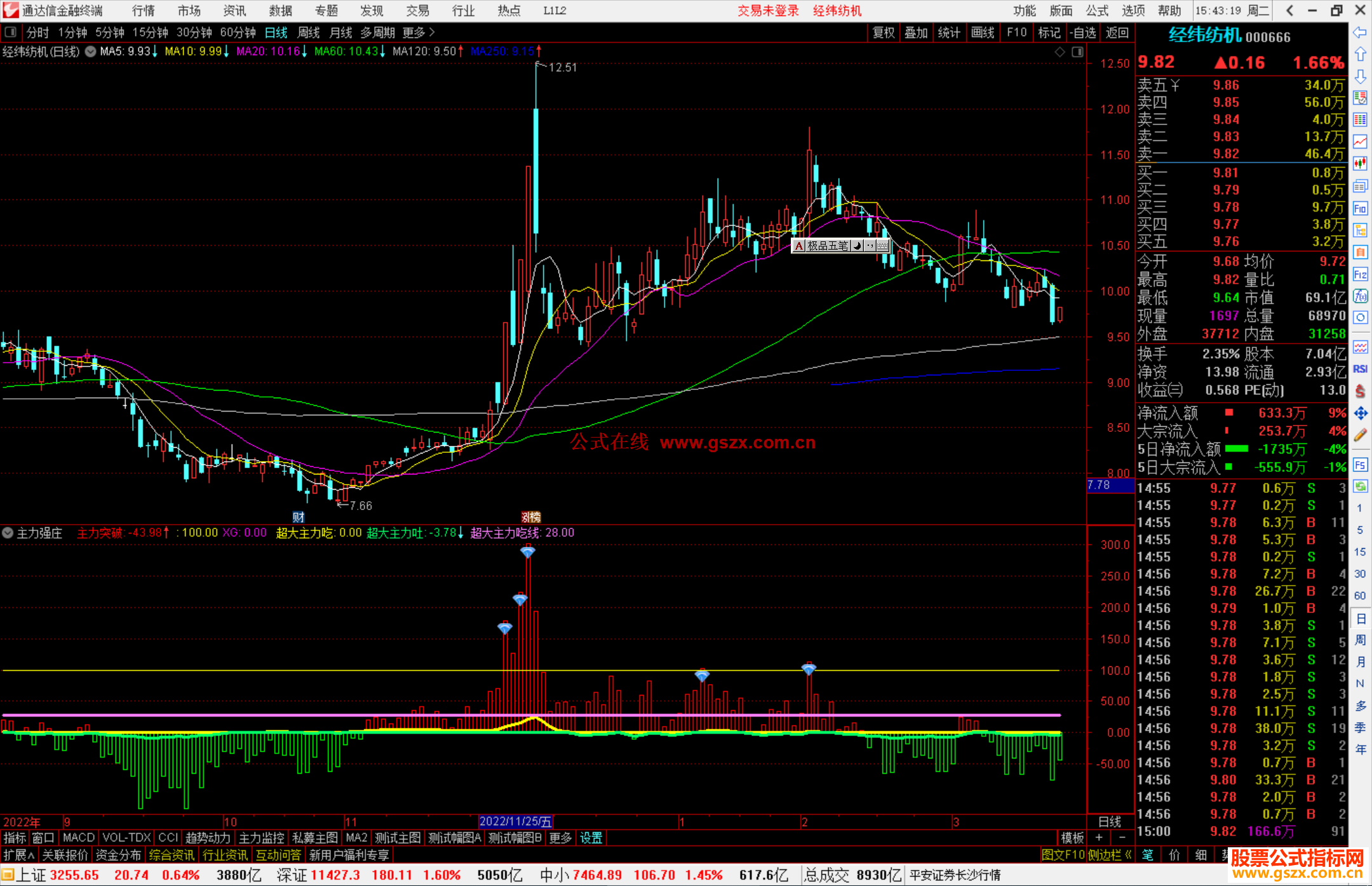Click the four-arrow move icon
This screenshot has height=886, width=1372.
coord(1360,413)
